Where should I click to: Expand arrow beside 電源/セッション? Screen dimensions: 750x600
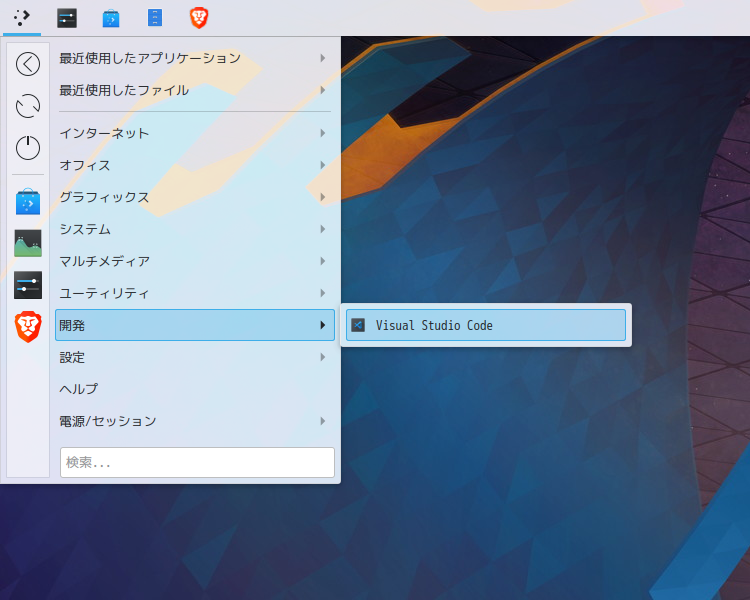point(323,421)
